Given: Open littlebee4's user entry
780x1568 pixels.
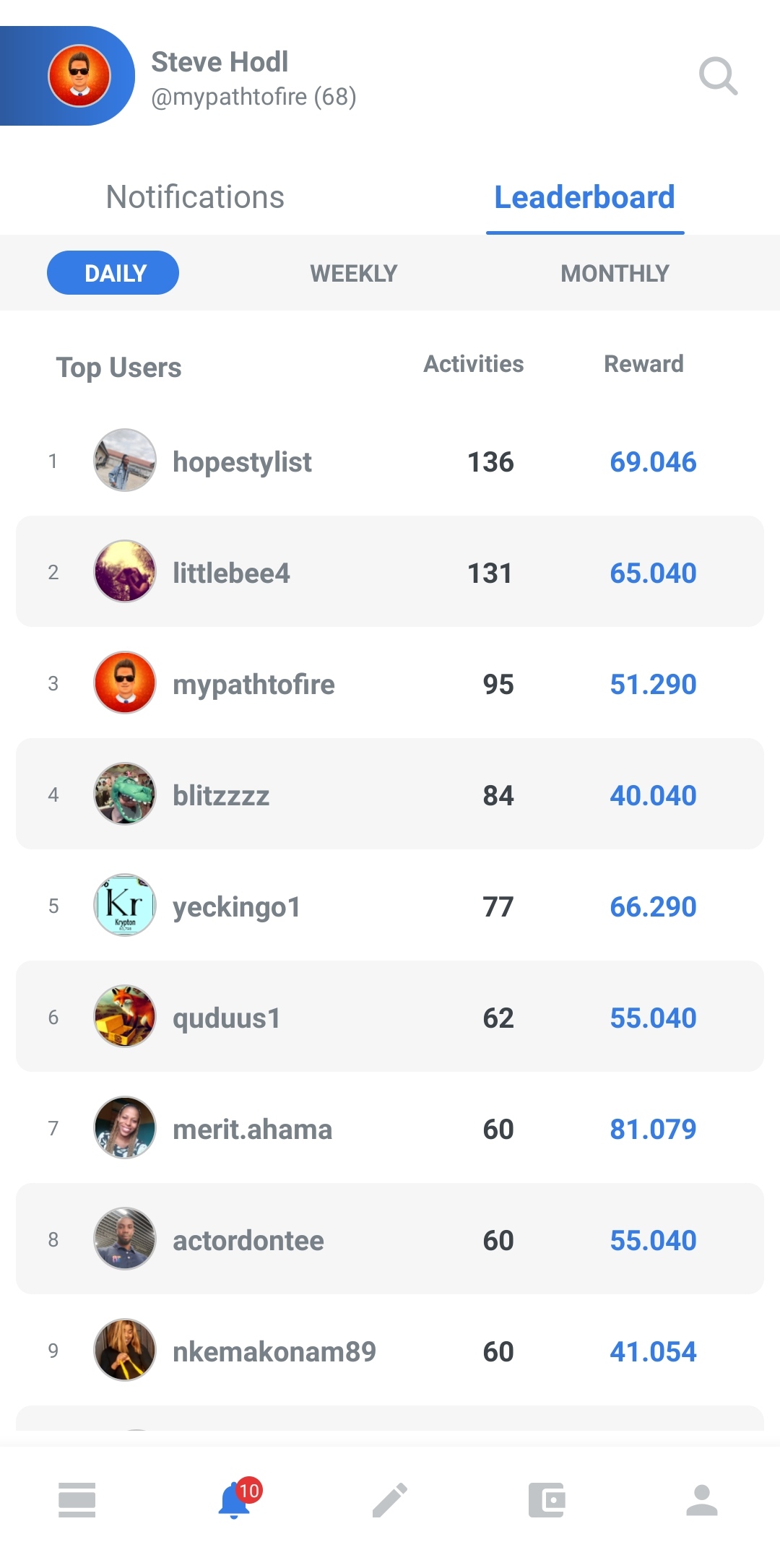Looking at the screenshot, I should pyautogui.click(x=390, y=571).
